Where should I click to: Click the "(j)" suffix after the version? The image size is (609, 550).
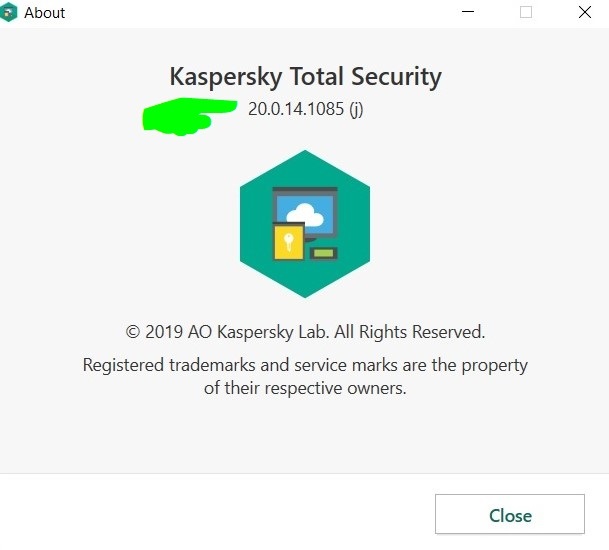(x=356, y=109)
